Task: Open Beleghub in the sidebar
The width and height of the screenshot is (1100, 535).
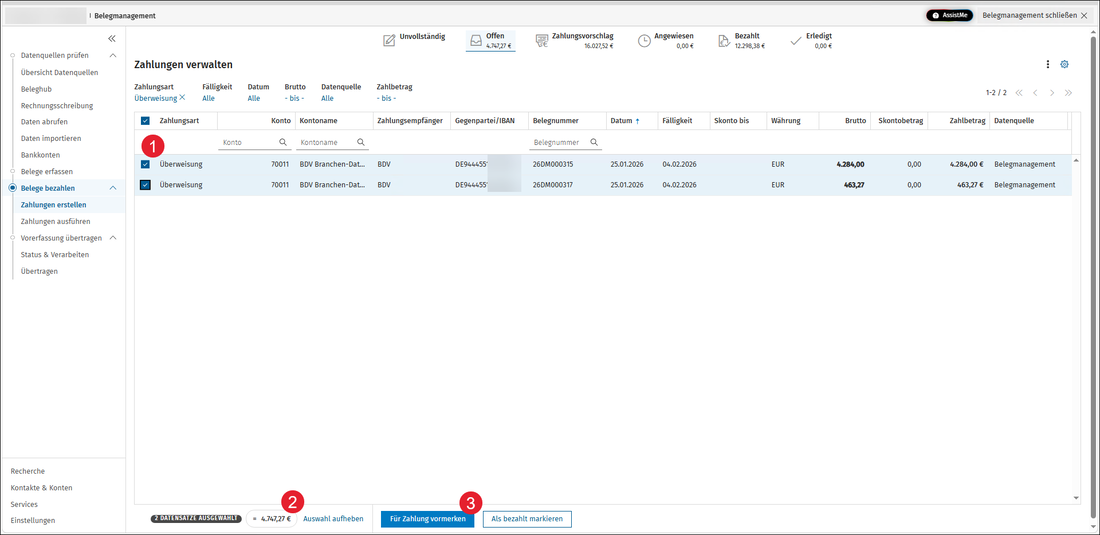Action: click(x=36, y=89)
